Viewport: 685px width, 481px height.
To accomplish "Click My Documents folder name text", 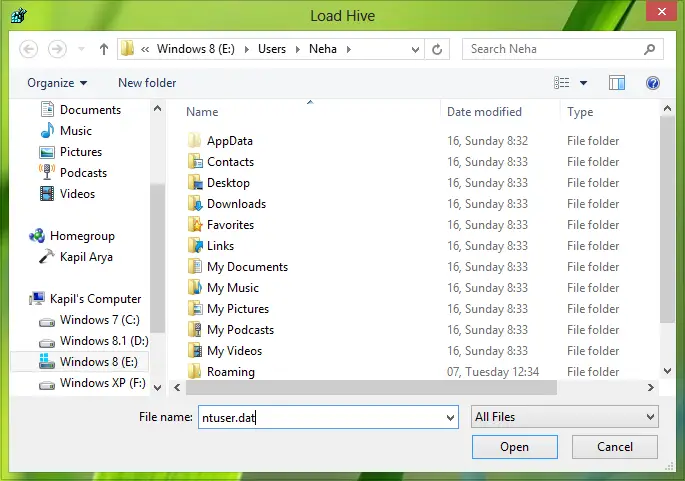I will [x=248, y=266].
